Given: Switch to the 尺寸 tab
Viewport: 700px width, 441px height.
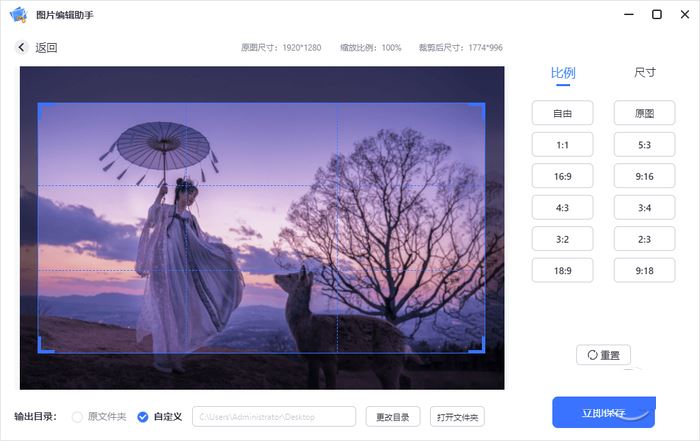Looking at the screenshot, I should coord(645,73).
